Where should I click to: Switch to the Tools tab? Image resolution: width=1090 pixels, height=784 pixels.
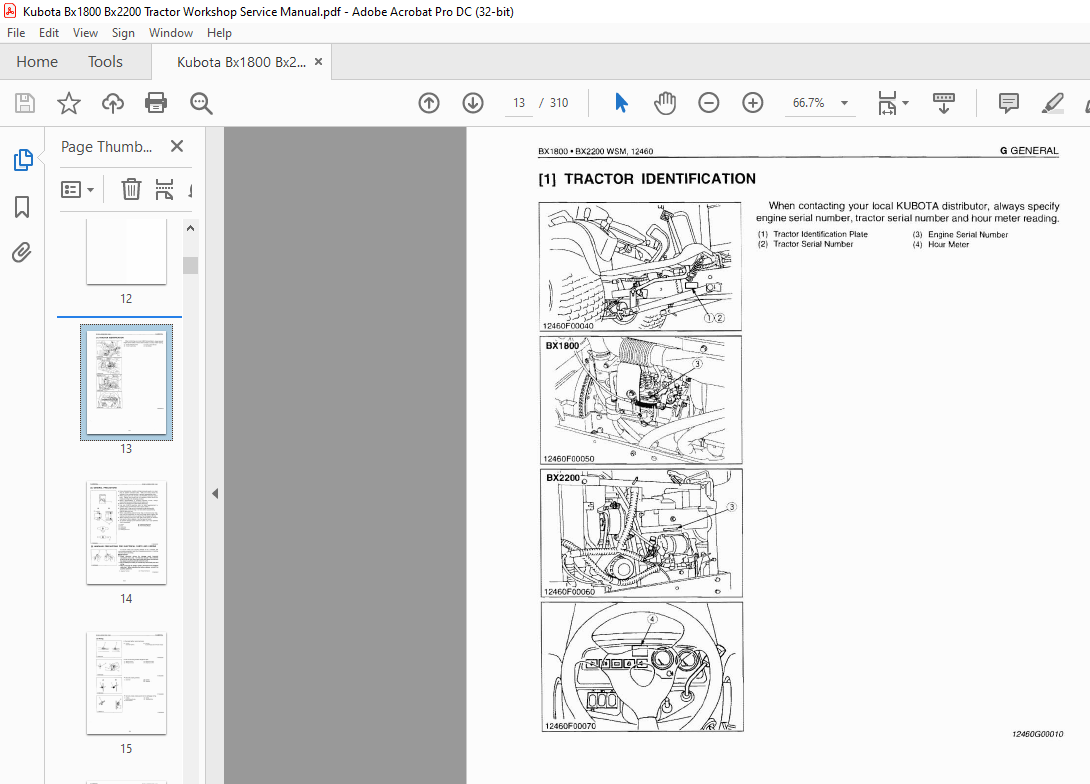[105, 62]
